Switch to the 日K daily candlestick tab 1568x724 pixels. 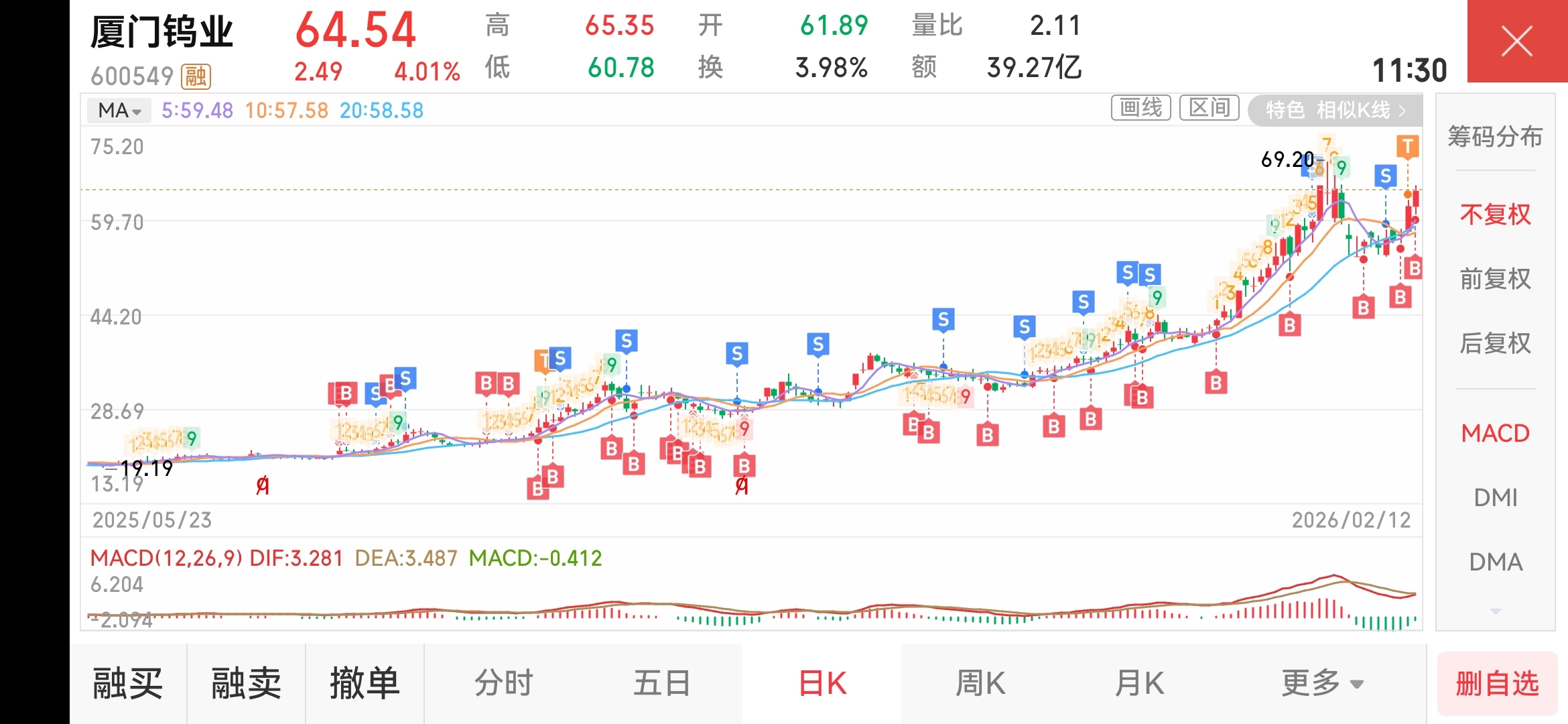tap(822, 684)
